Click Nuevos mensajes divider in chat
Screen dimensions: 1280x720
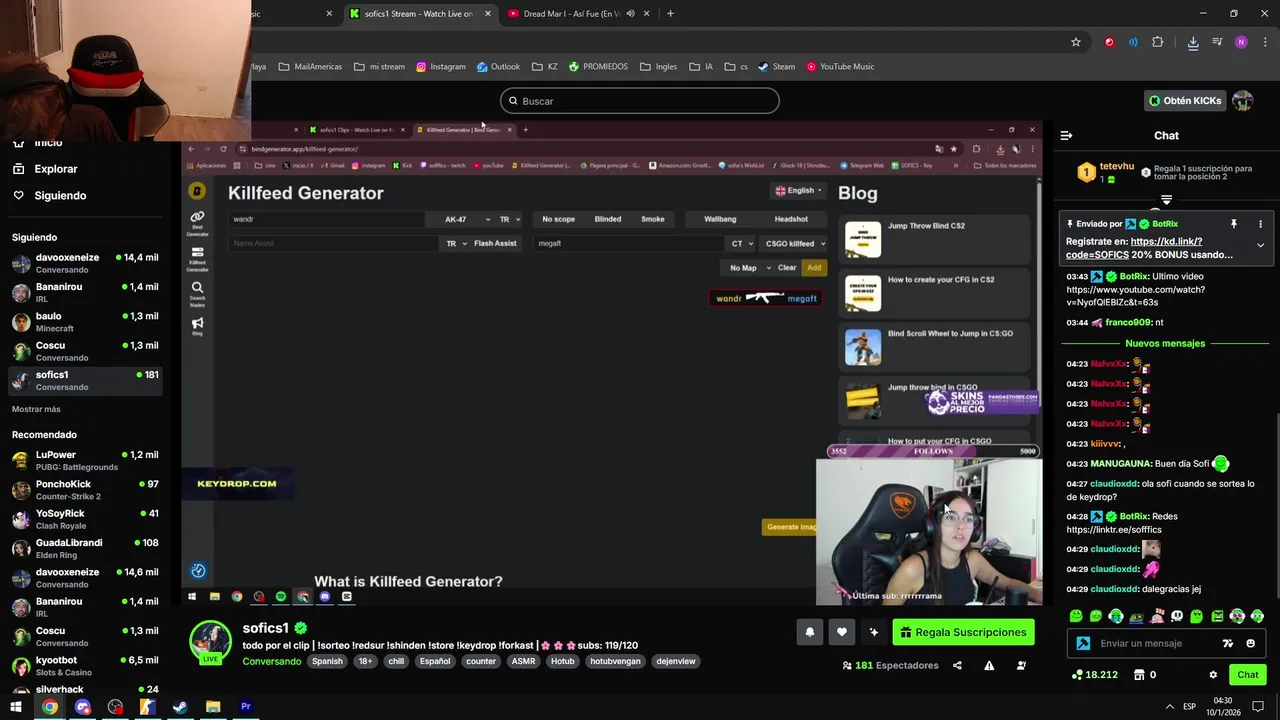tap(1165, 343)
